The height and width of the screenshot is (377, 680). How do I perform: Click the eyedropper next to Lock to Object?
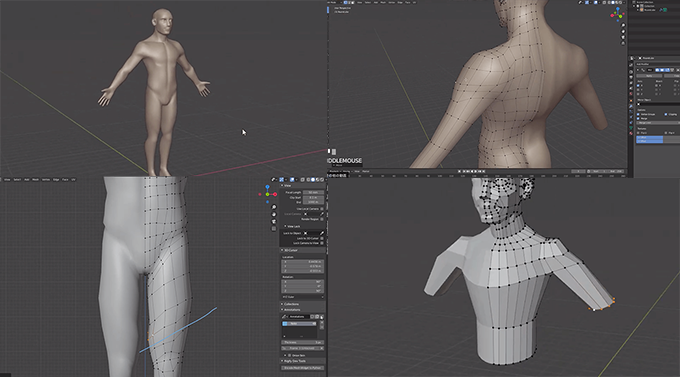[322, 233]
